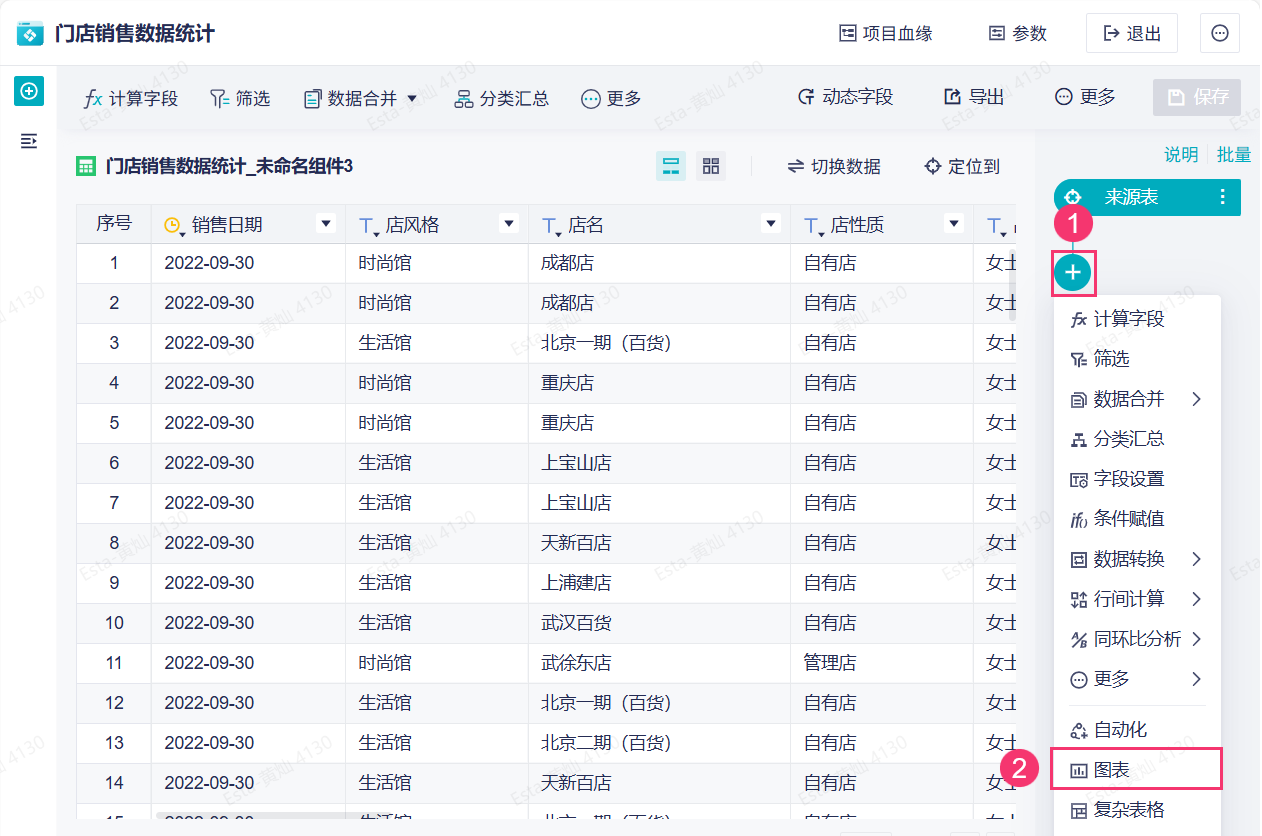Open 项目血缘 lineage view
This screenshot has height=836, width=1262.
coord(886,33)
